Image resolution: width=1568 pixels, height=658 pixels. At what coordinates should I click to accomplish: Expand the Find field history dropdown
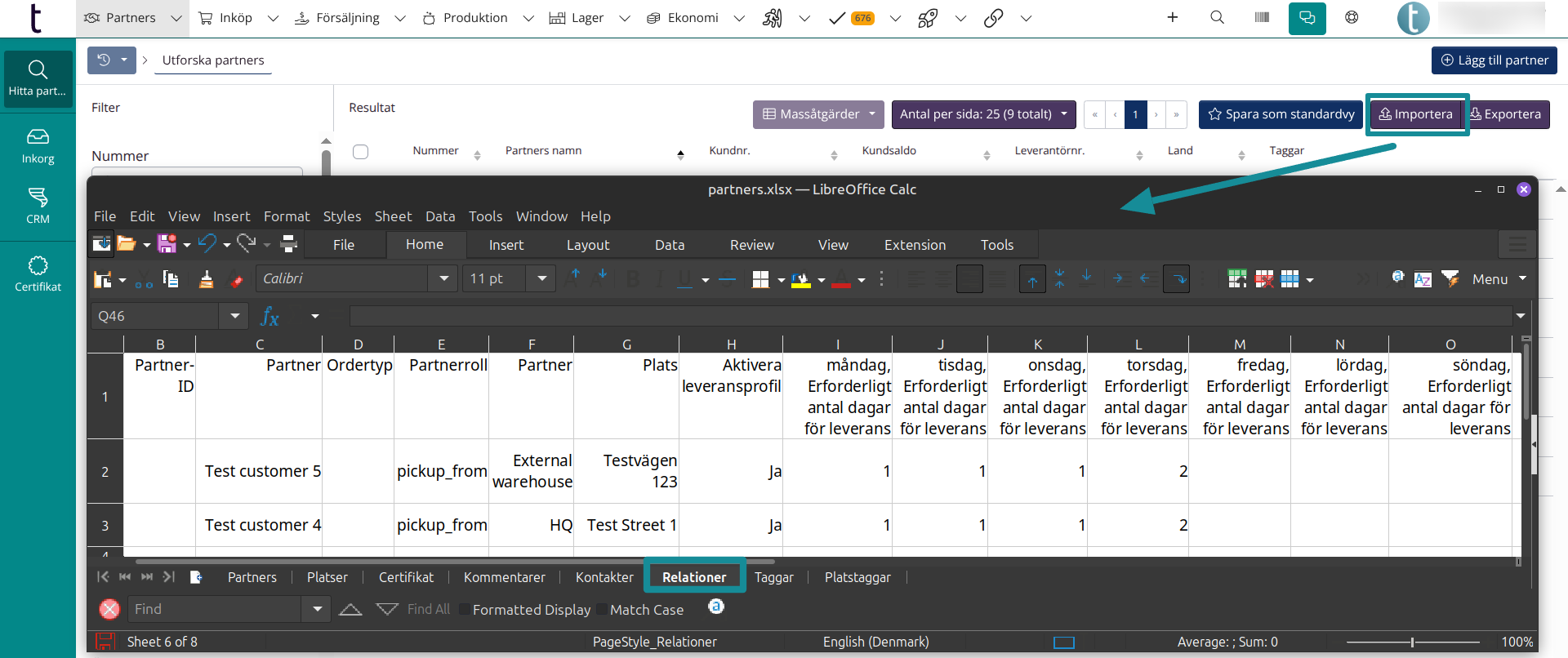pyautogui.click(x=317, y=609)
